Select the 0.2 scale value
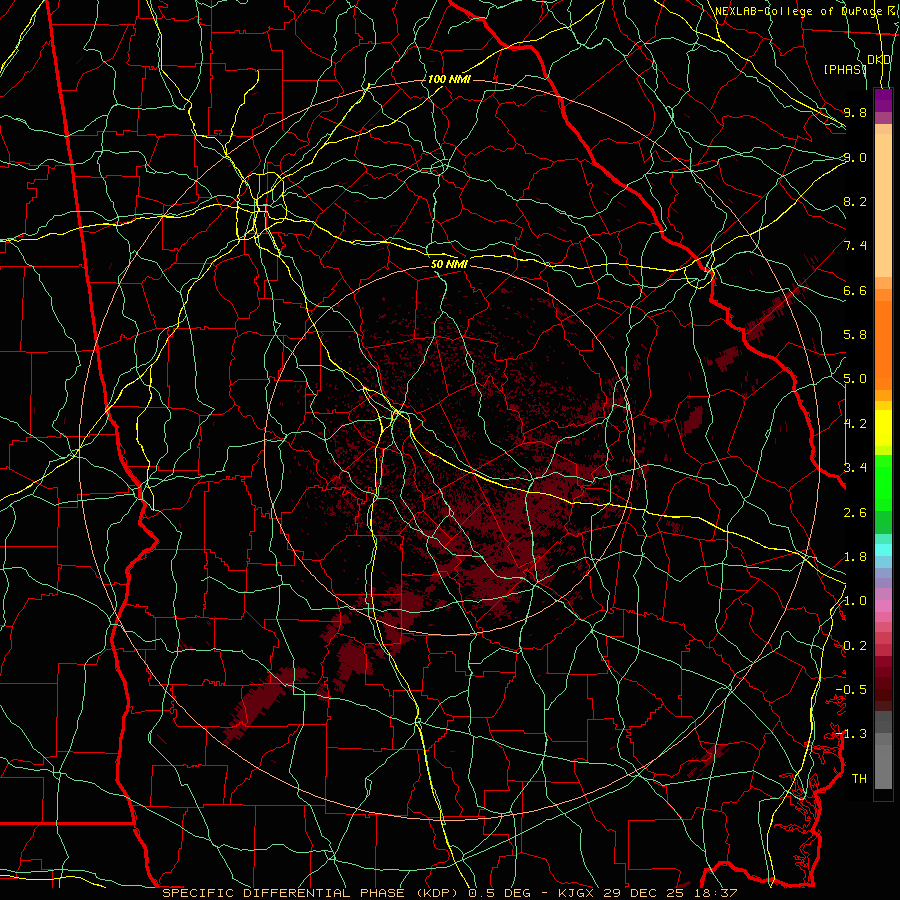Screen dimensions: 900x900 coord(855,646)
